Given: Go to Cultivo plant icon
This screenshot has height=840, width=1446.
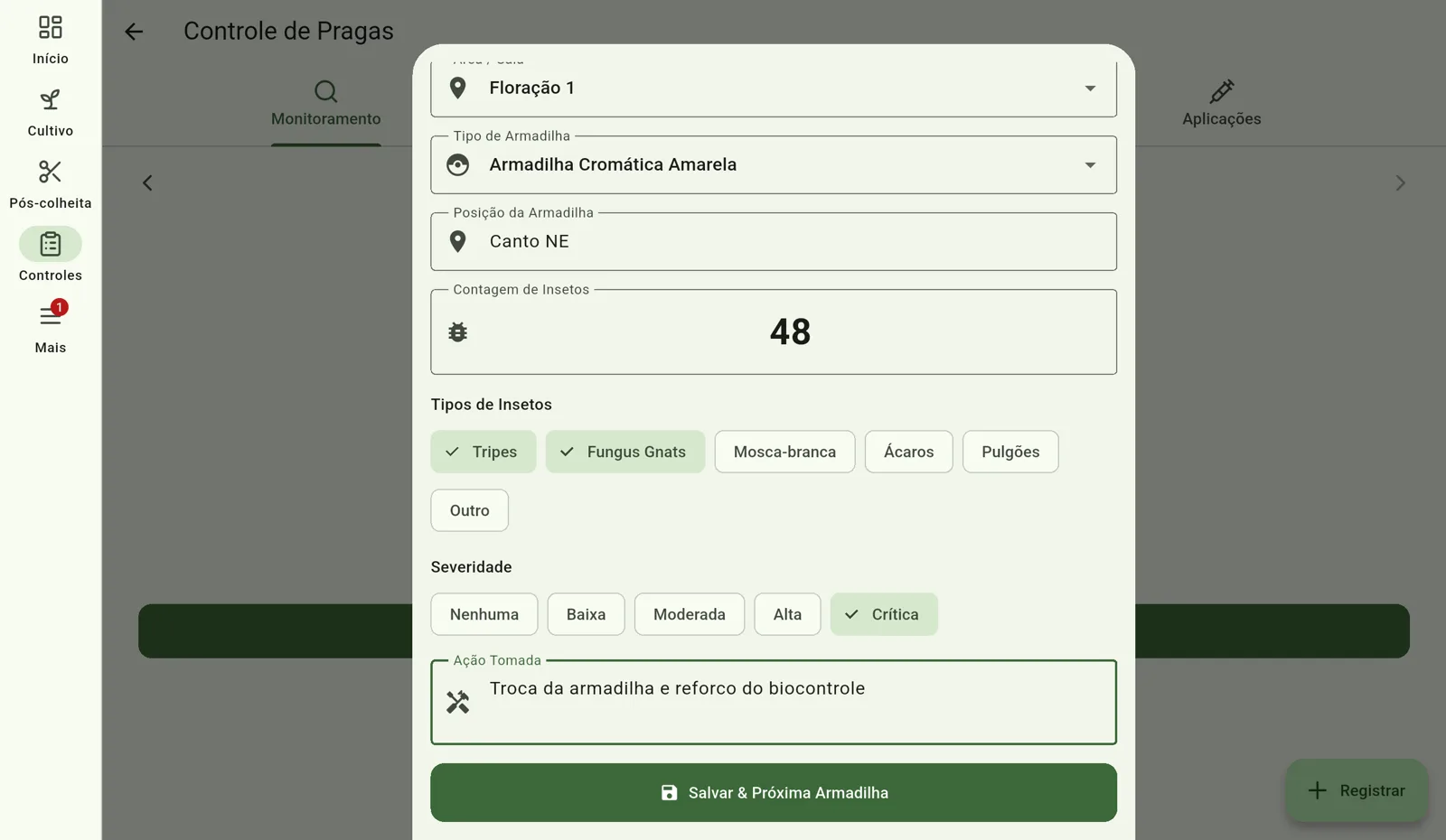Looking at the screenshot, I should (x=51, y=99).
